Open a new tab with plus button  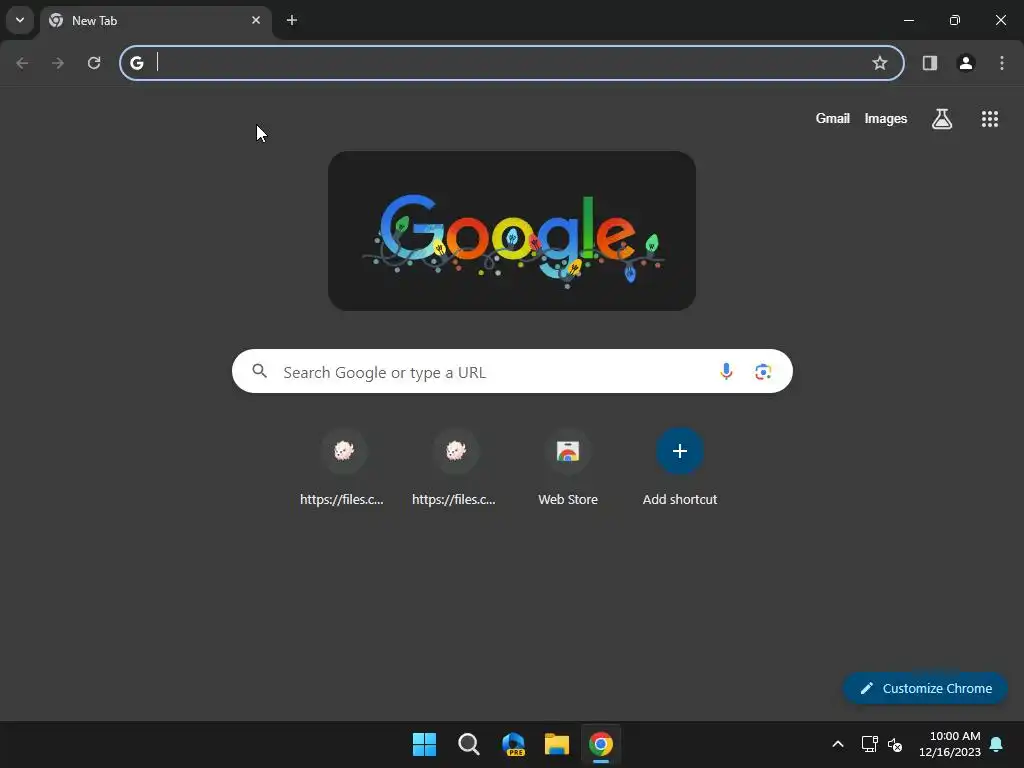coord(292,20)
